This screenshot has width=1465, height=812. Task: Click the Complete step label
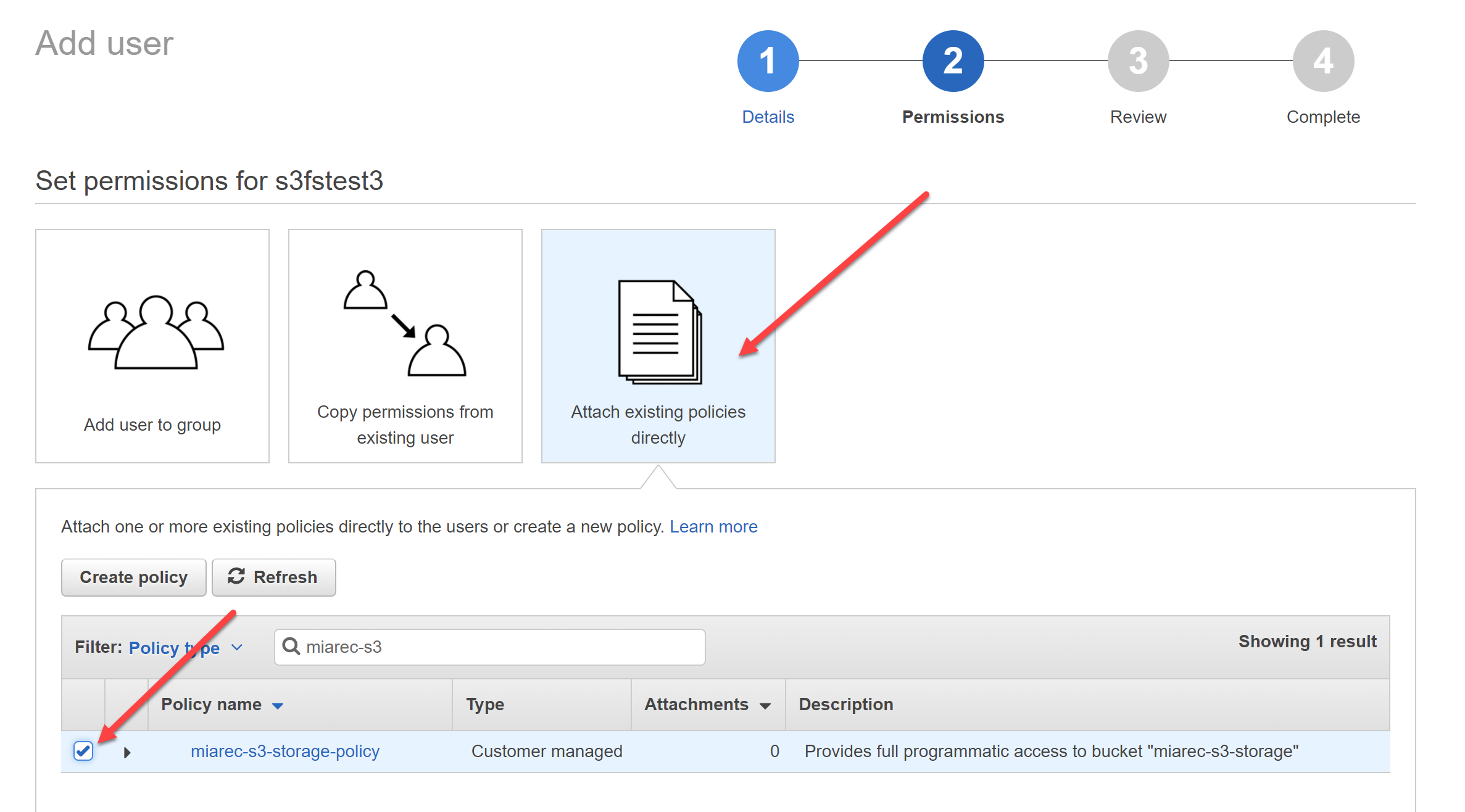(x=1323, y=117)
